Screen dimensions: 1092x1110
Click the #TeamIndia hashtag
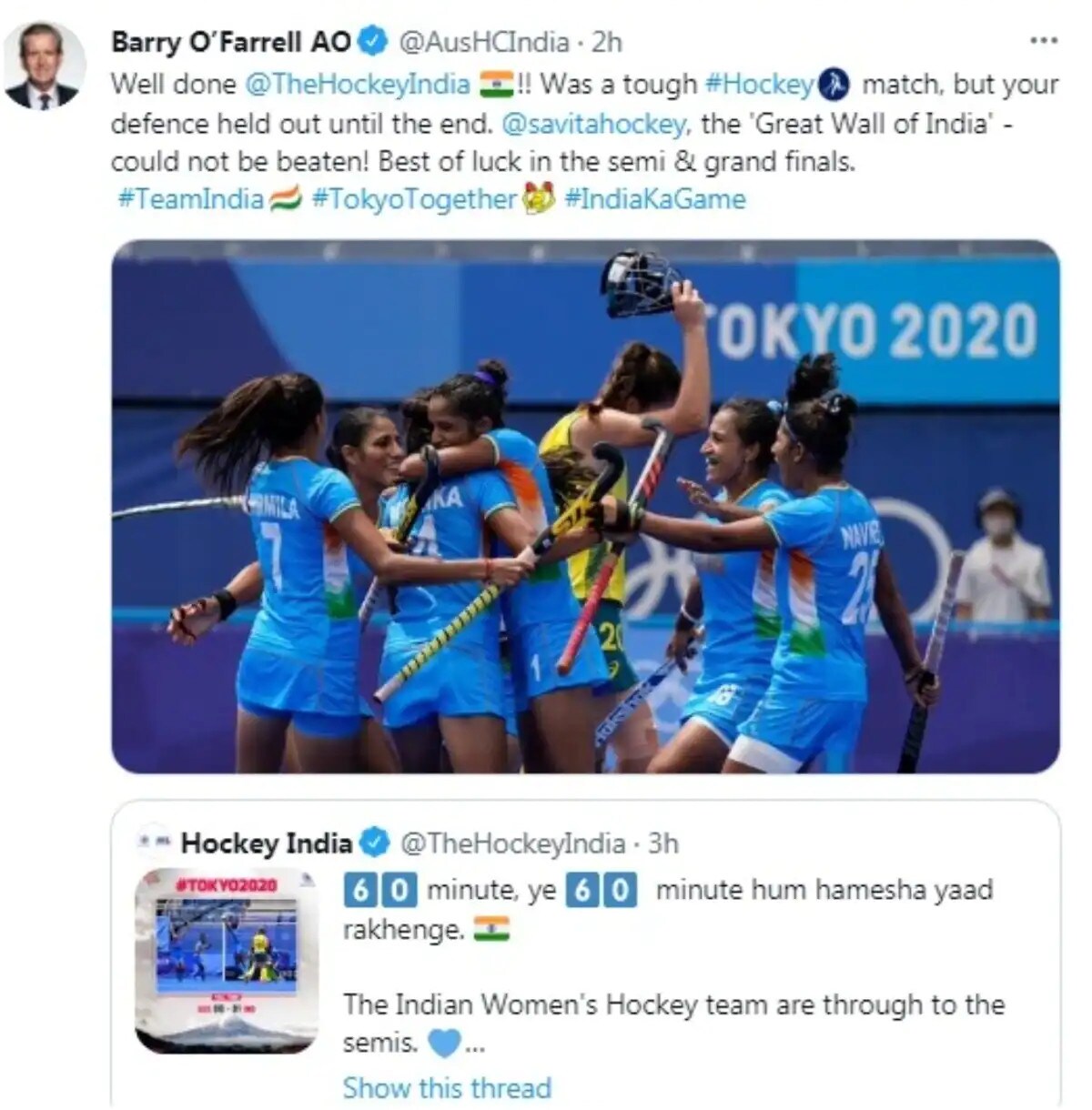click(191, 199)
